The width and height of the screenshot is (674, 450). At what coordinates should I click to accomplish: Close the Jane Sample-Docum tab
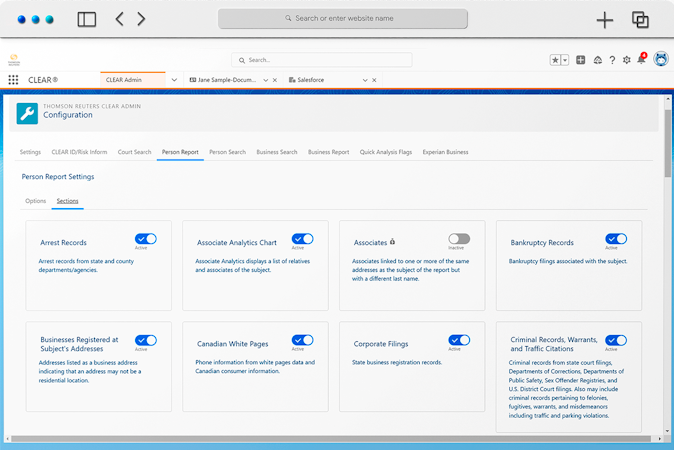click(x=275, y=80)
